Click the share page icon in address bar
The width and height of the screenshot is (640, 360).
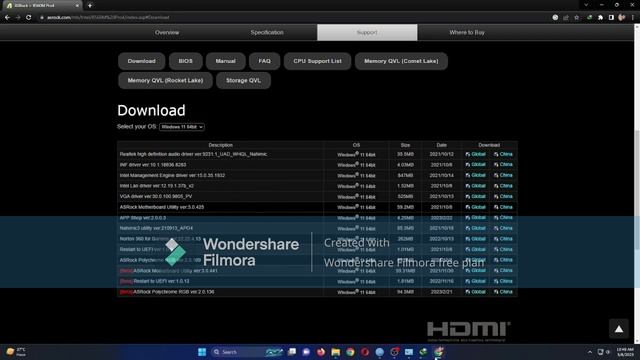[x=566, y=18]
